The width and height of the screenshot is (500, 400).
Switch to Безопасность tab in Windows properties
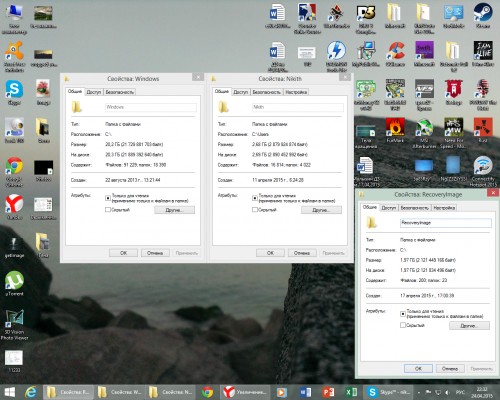tap(119, 92)
